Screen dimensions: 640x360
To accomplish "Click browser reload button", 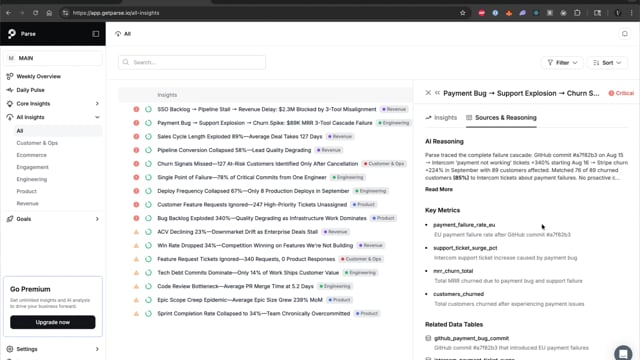I will pos(36,13).
